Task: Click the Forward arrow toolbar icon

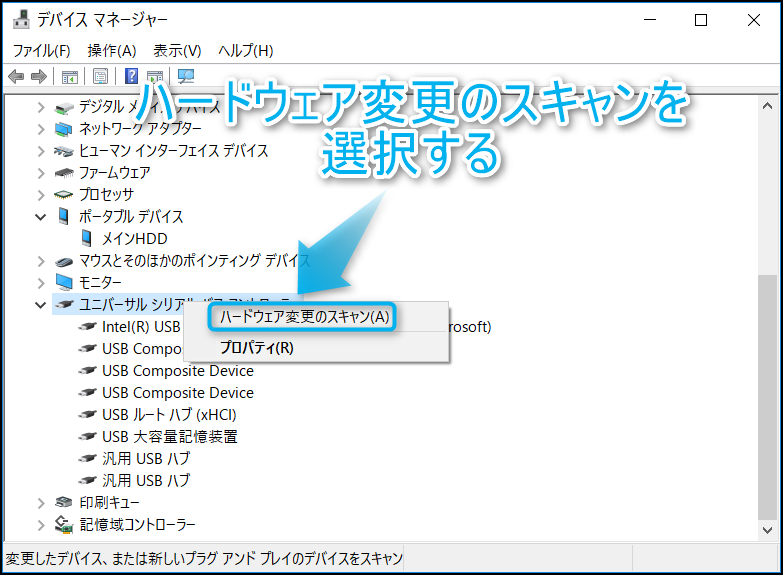Action: point(39,76)
